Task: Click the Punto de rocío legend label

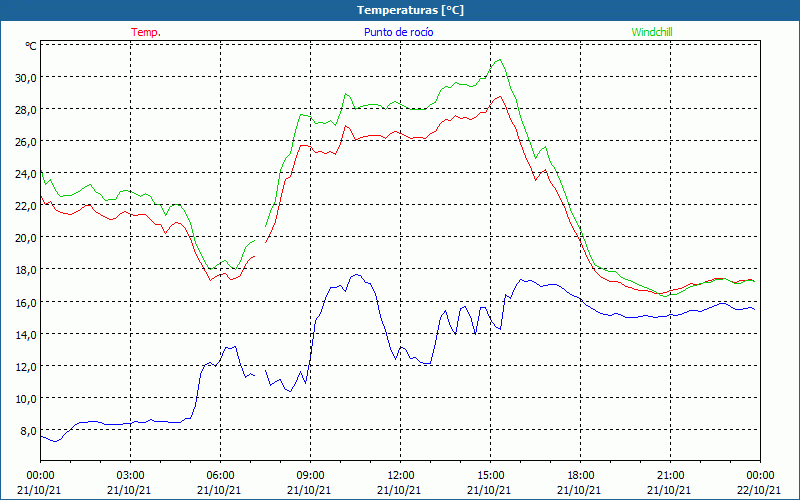Action: pos(398,32)
